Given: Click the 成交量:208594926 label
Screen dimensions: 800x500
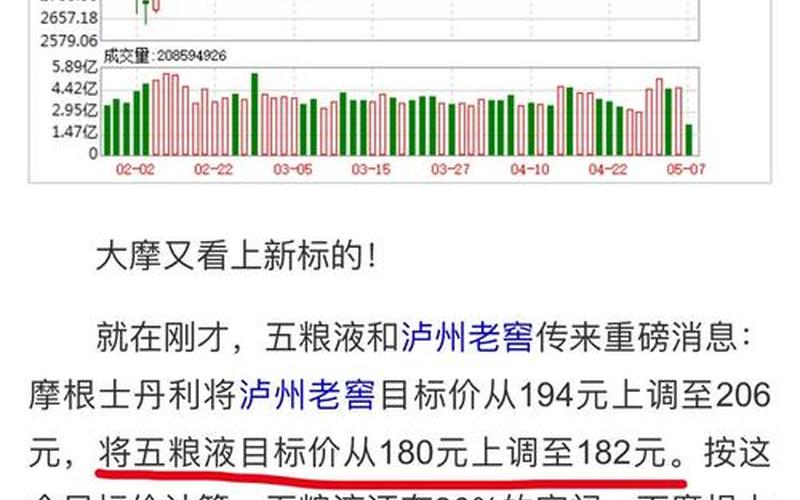Looking at the screenshot, I should [165, 56].
